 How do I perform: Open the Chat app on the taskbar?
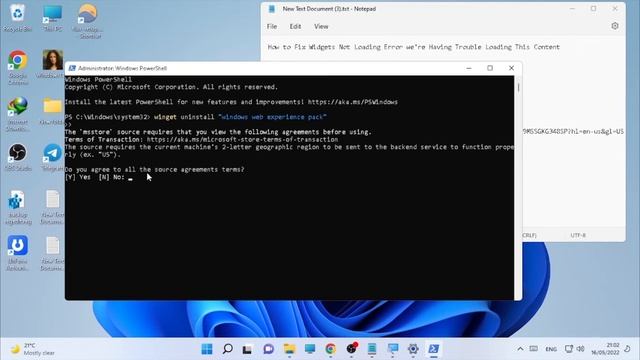pos(268,349)
